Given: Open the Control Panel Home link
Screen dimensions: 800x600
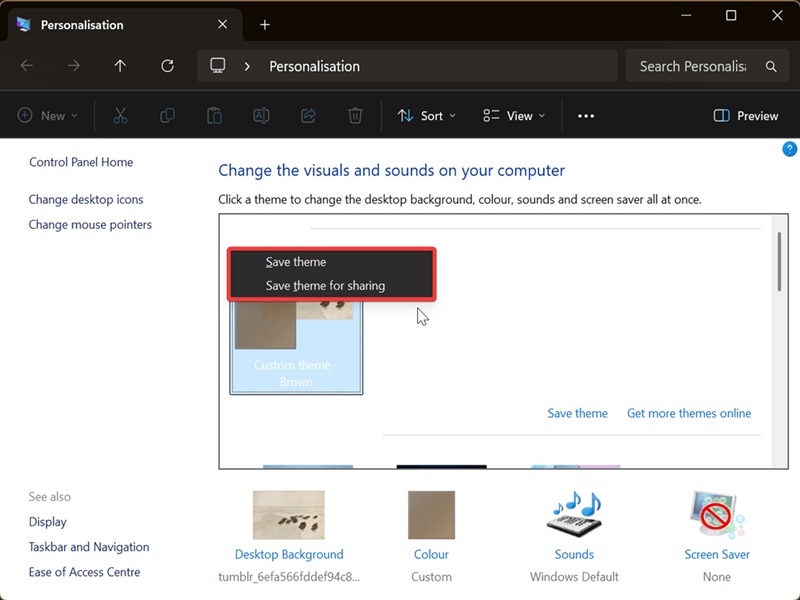Looking at the screenshot, I should [x=81, y=162].
